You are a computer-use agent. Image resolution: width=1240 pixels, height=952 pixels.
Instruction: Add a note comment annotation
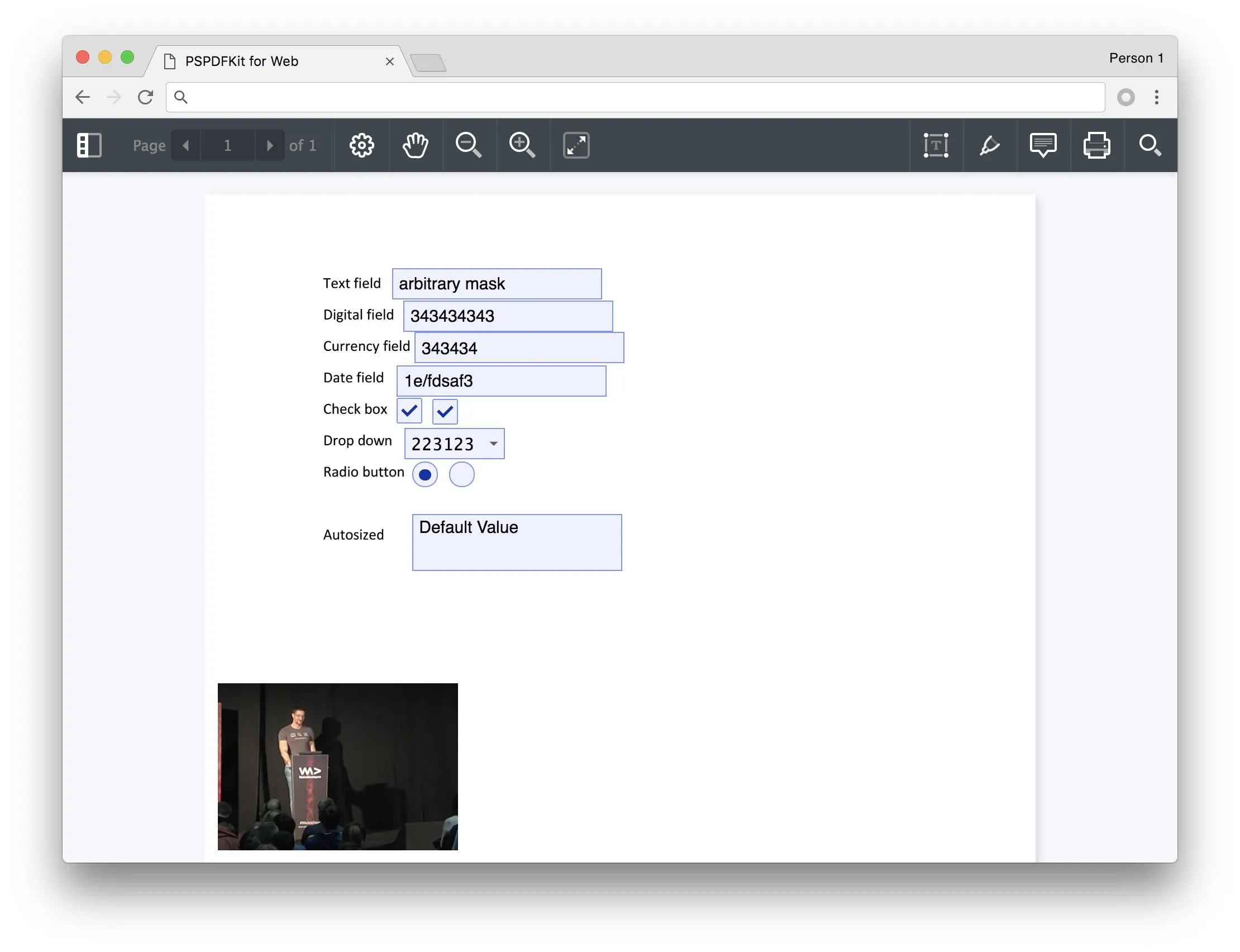point(1043,146)
